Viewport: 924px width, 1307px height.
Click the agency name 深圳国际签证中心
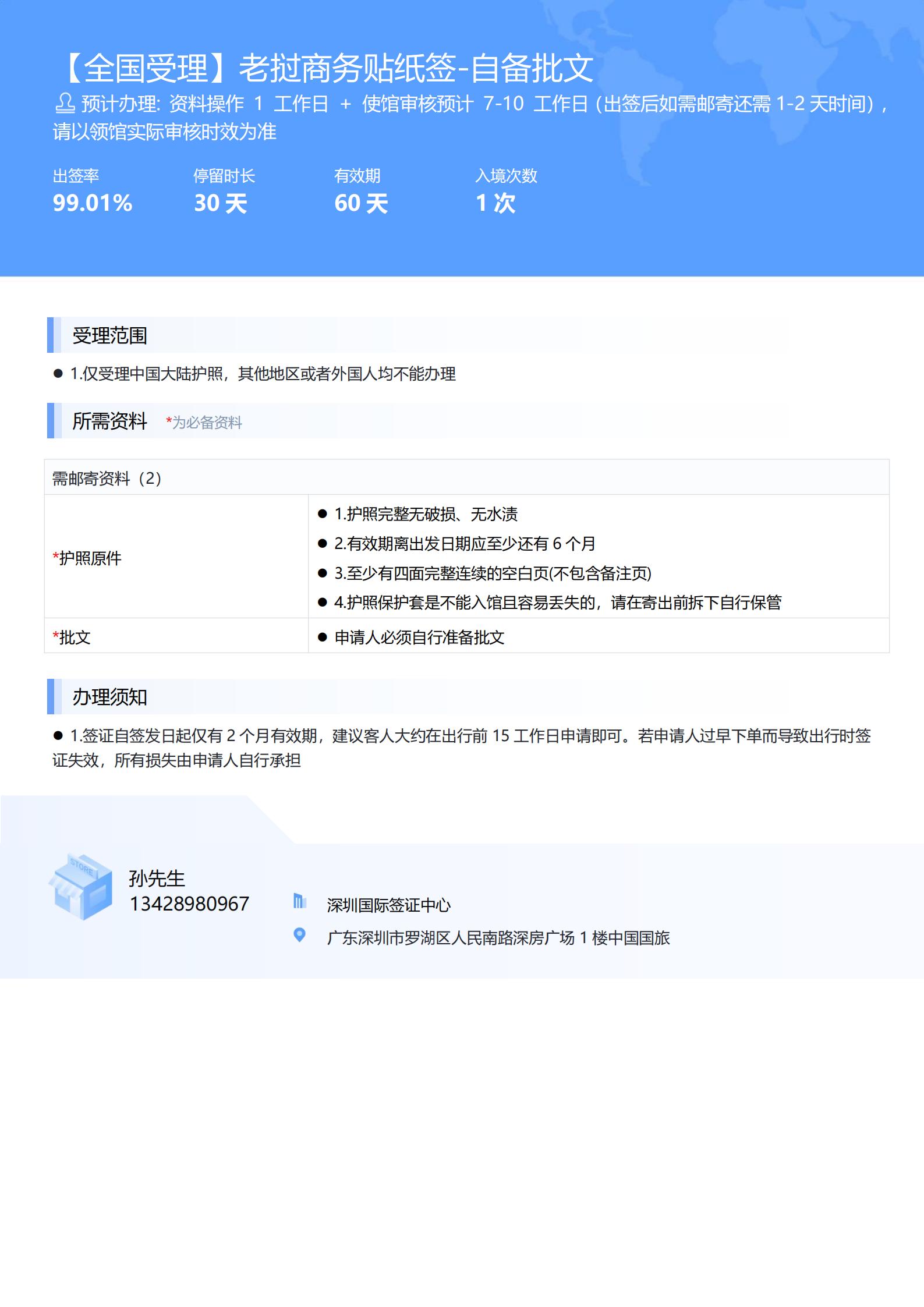point(389,905)
